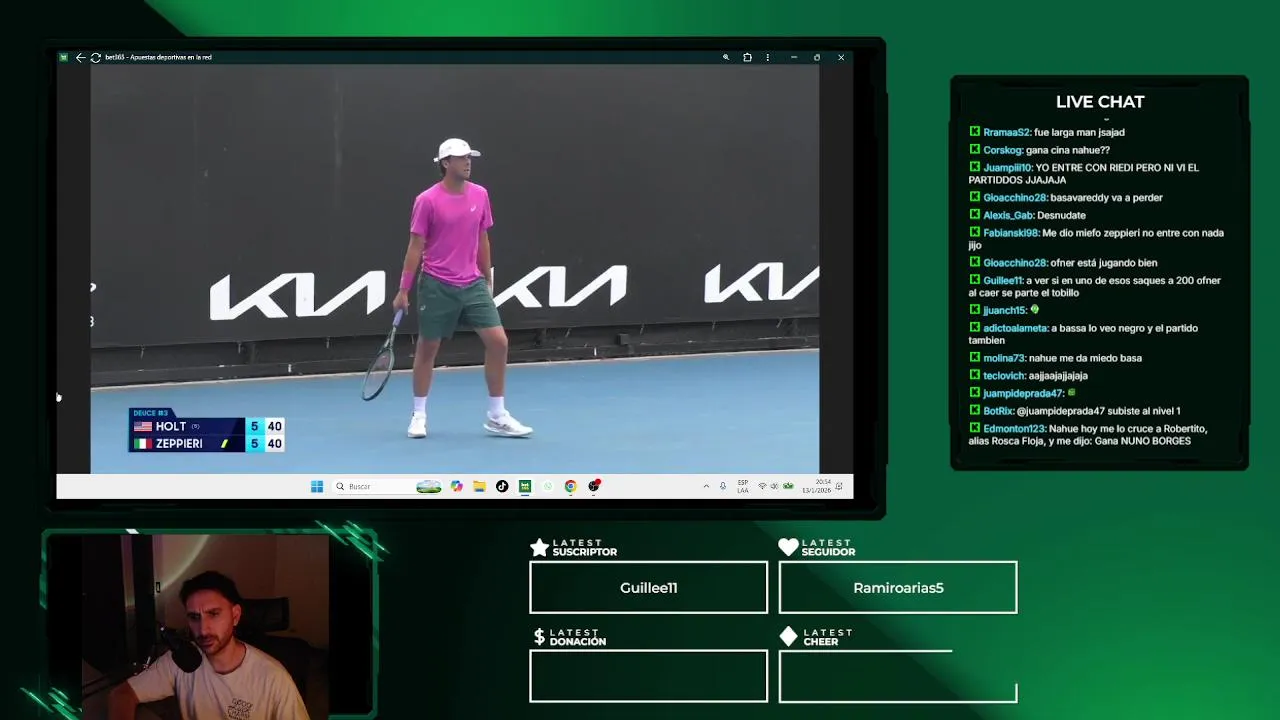Click the DEUCE #3 scoreboard label

coord(151,413)
